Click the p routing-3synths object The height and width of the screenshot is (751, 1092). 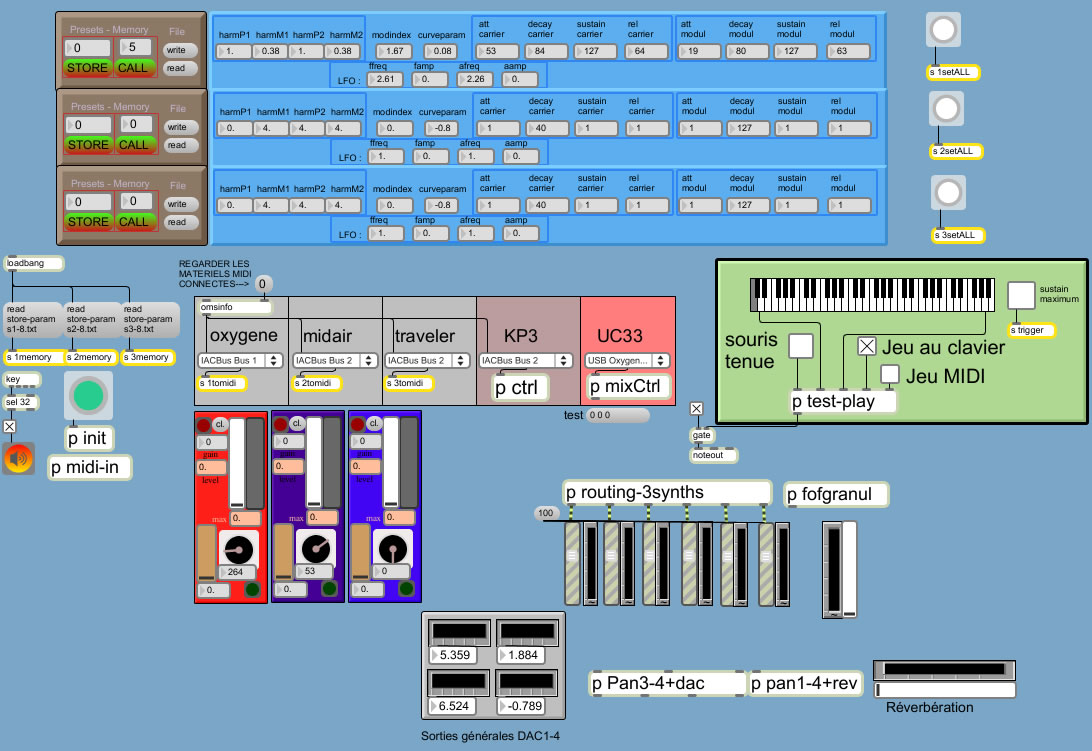[667, 493]
